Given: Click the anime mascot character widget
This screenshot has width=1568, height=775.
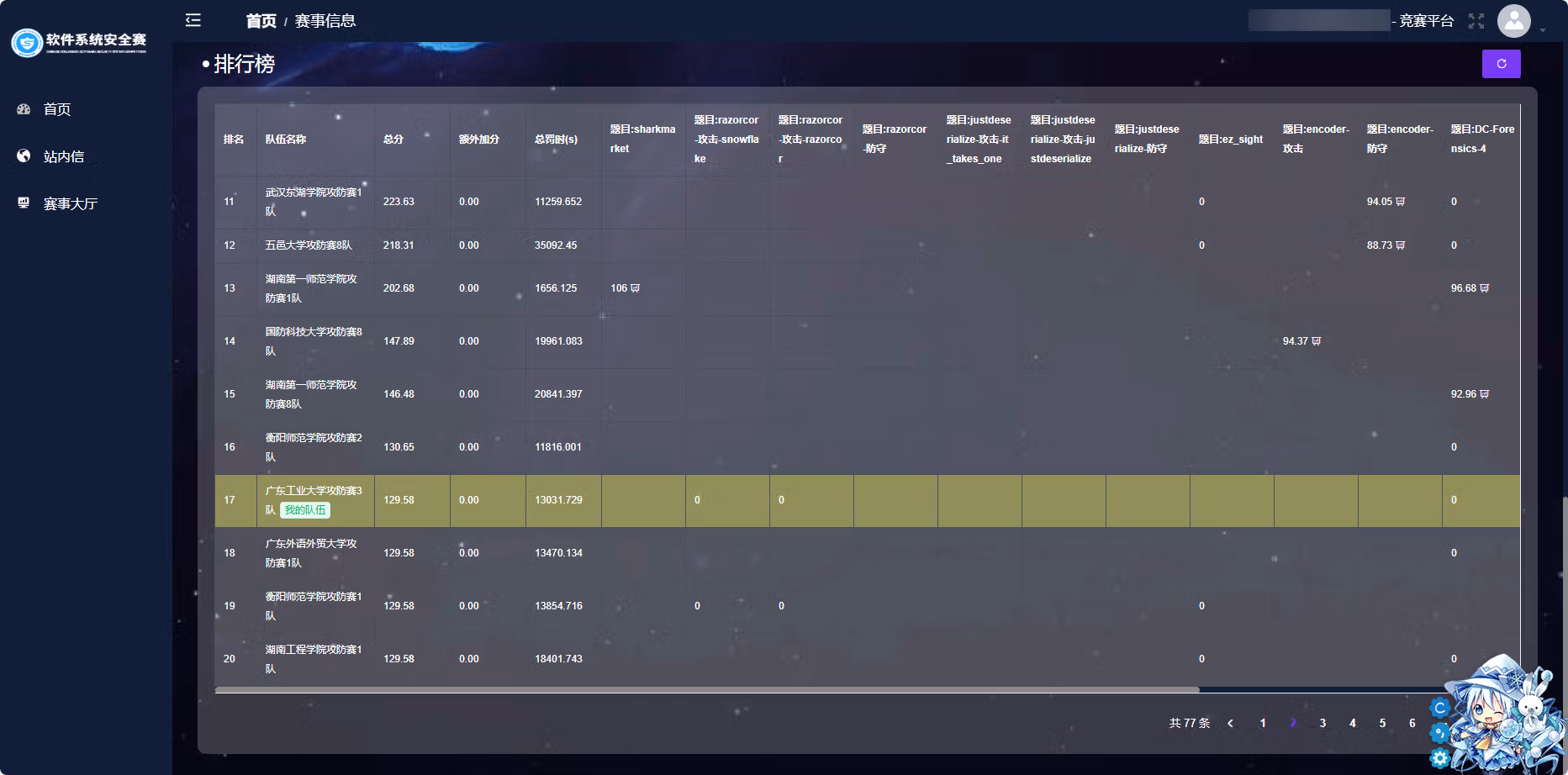Looking at the screenshot, I should coord(1507,714).
